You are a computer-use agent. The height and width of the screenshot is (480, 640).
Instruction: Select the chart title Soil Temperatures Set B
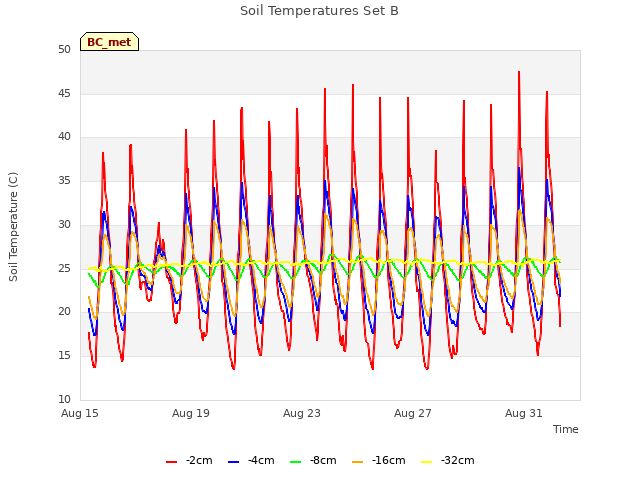pos(319,11)
